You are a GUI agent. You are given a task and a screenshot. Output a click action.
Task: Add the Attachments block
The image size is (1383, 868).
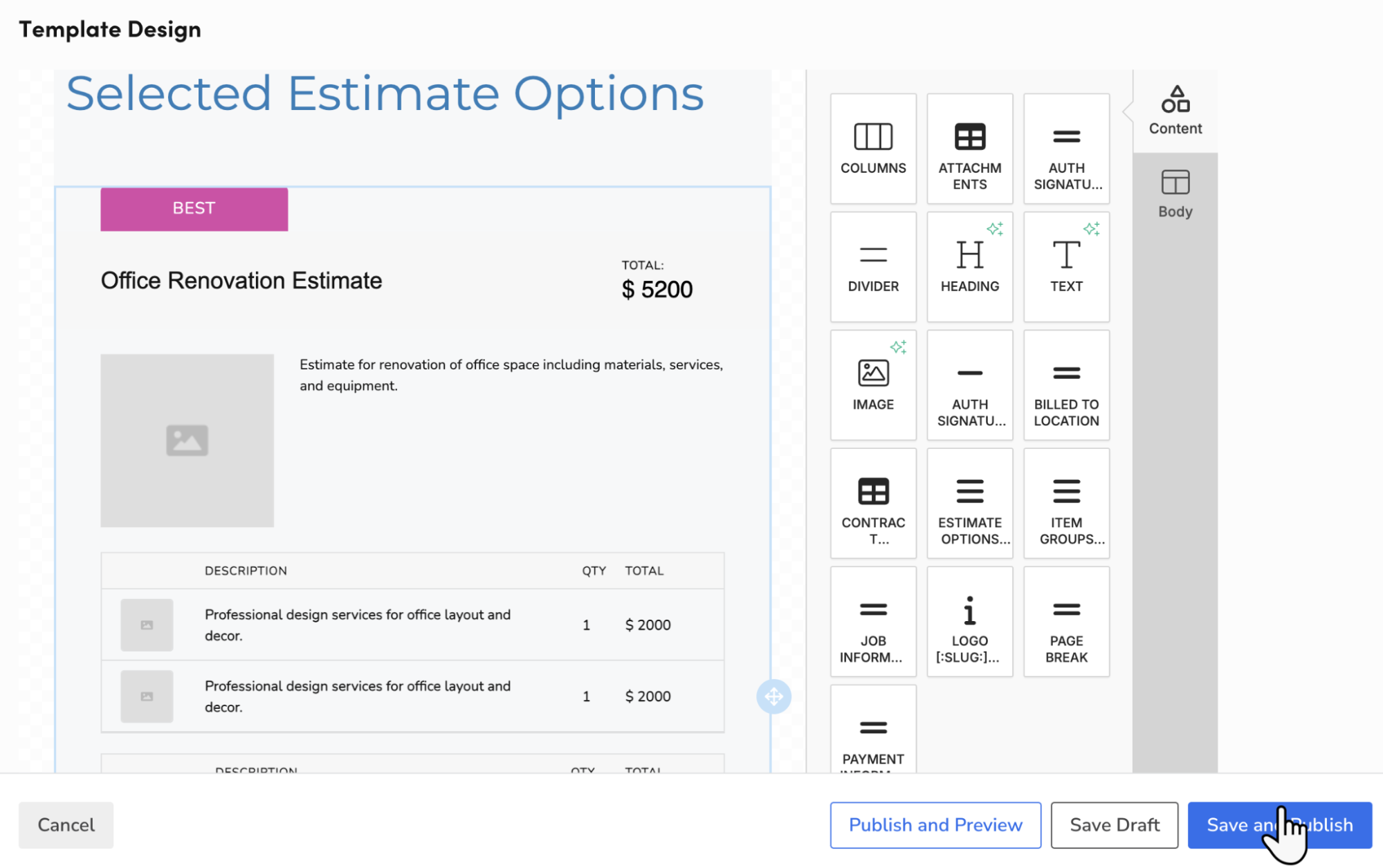pyautogui.click(x=969, y=149)
